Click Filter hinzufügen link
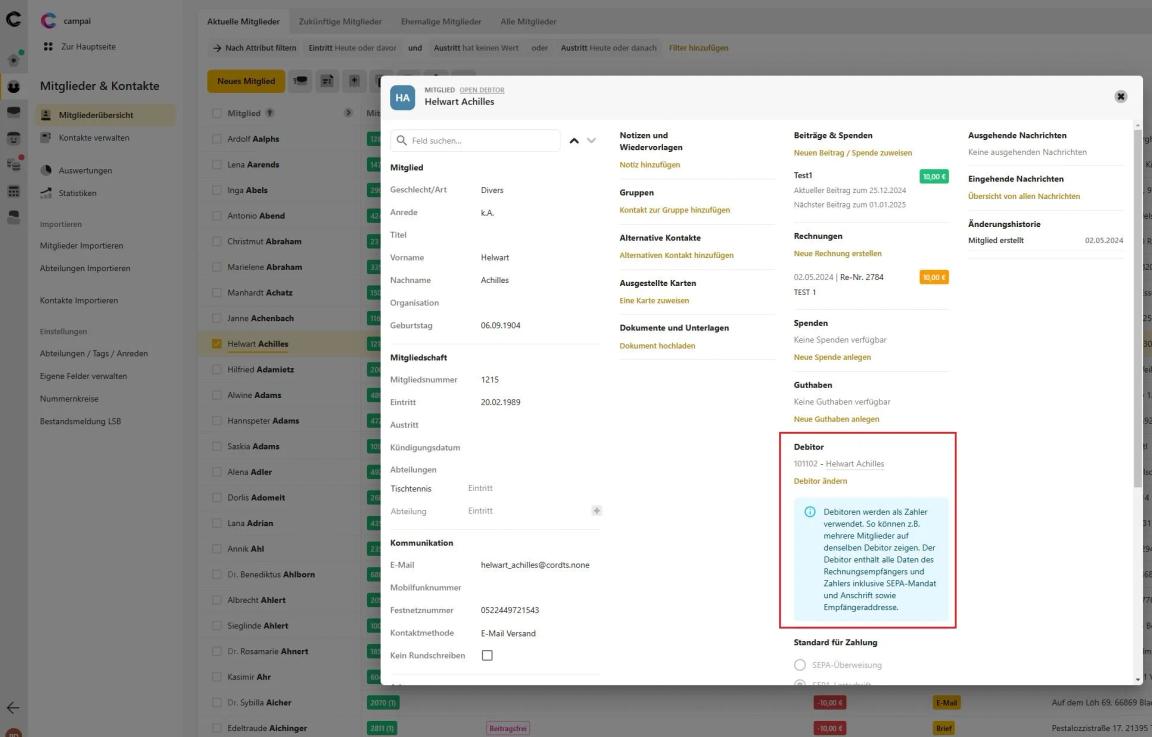 (698, 48)
